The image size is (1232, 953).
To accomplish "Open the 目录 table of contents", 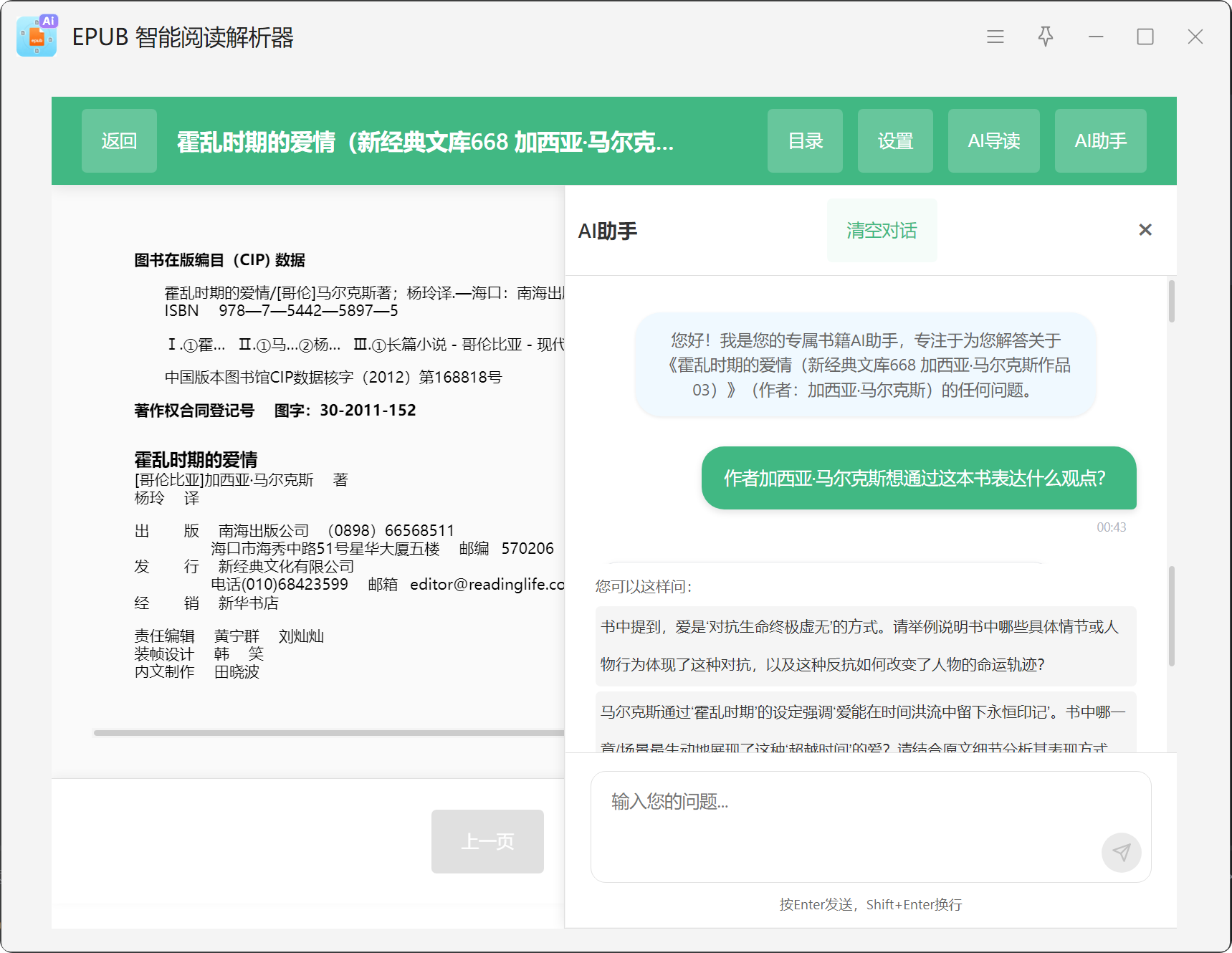I will [805, 141].
